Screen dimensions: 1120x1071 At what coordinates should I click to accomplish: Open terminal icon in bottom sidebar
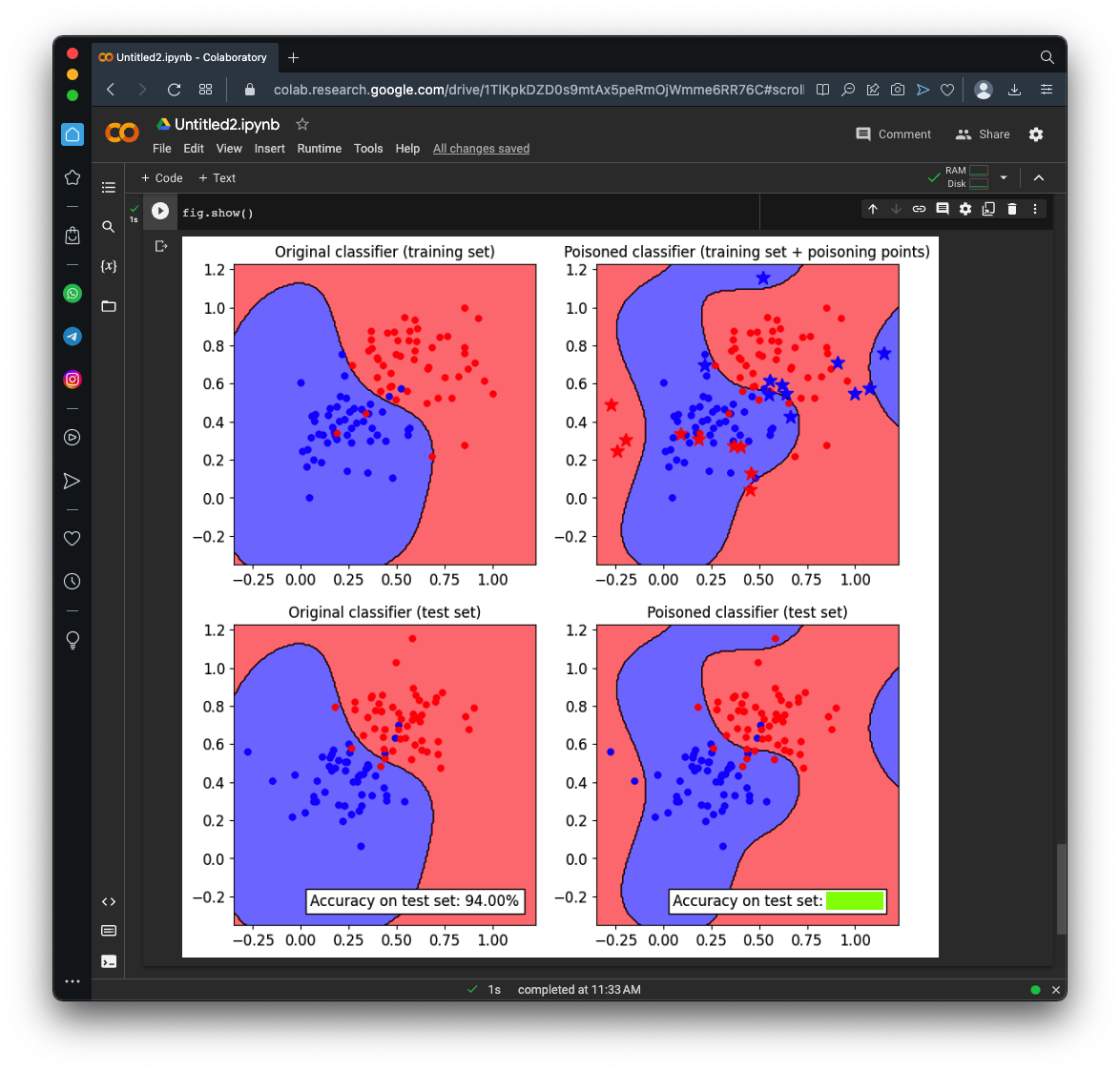(109, 961)
